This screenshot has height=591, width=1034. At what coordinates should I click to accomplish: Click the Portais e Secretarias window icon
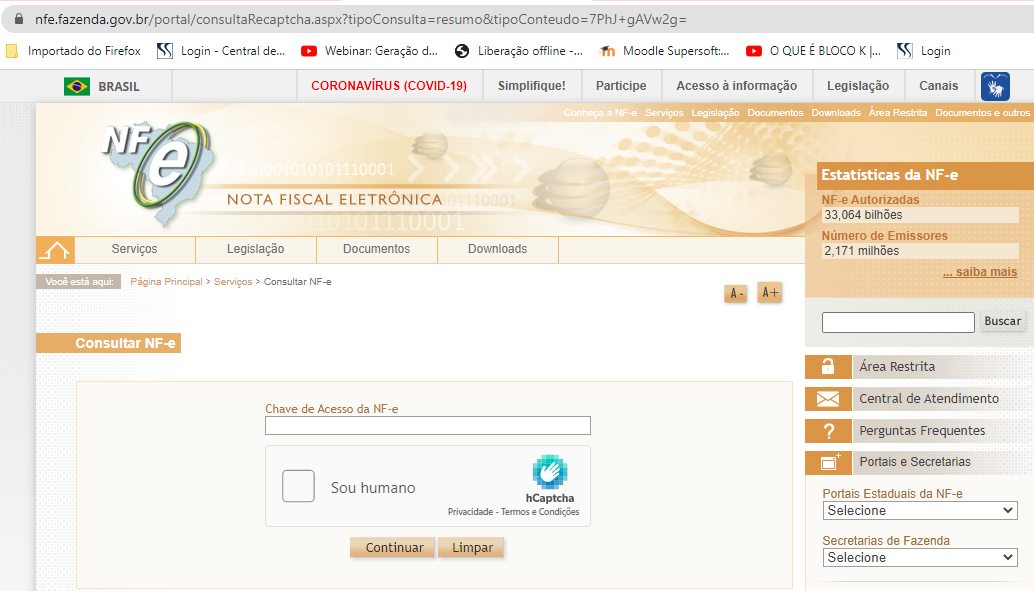pos(828,462)
